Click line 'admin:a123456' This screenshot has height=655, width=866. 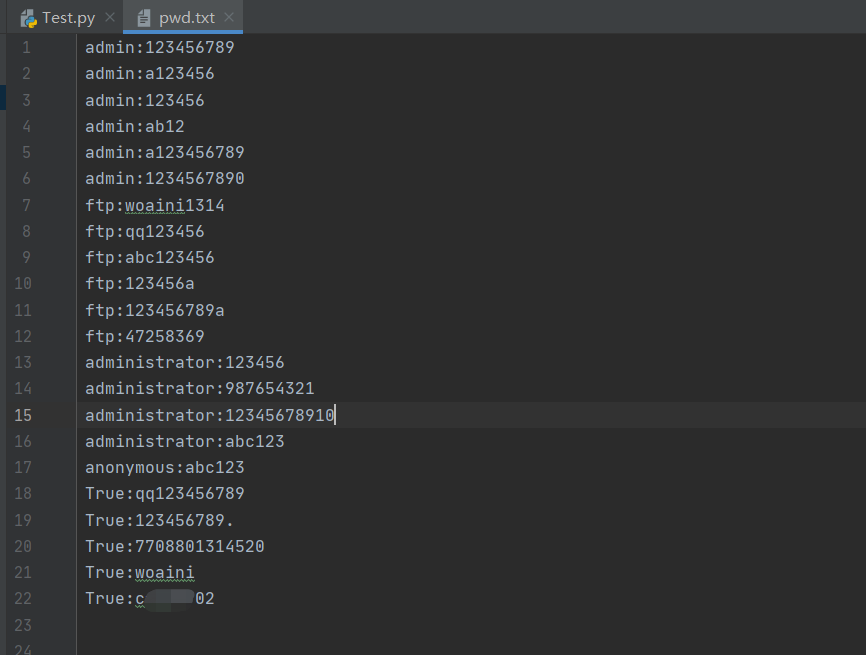click(x=150, y=73)
